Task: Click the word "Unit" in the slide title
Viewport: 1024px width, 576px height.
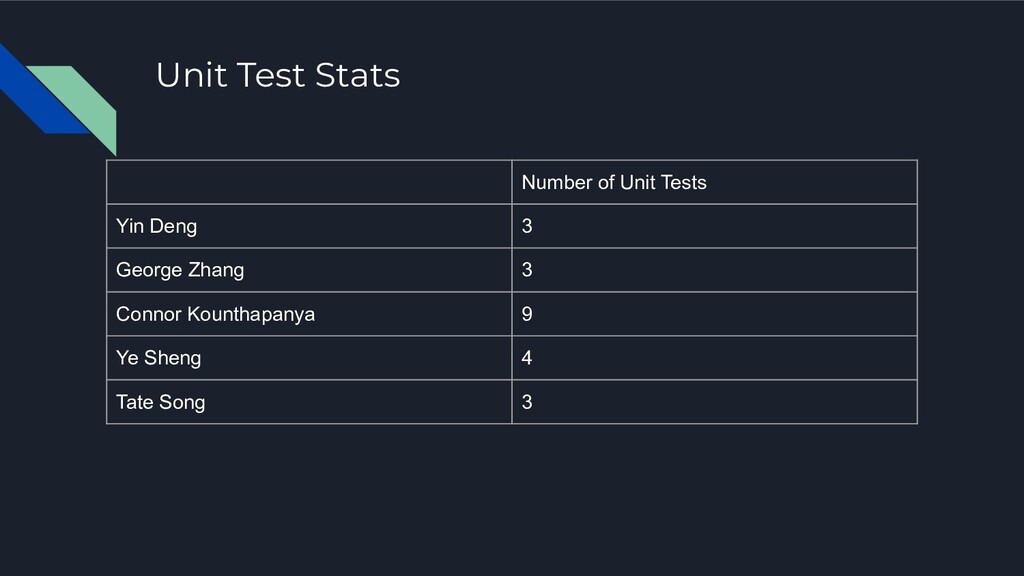Action: (x=182, y=76)
